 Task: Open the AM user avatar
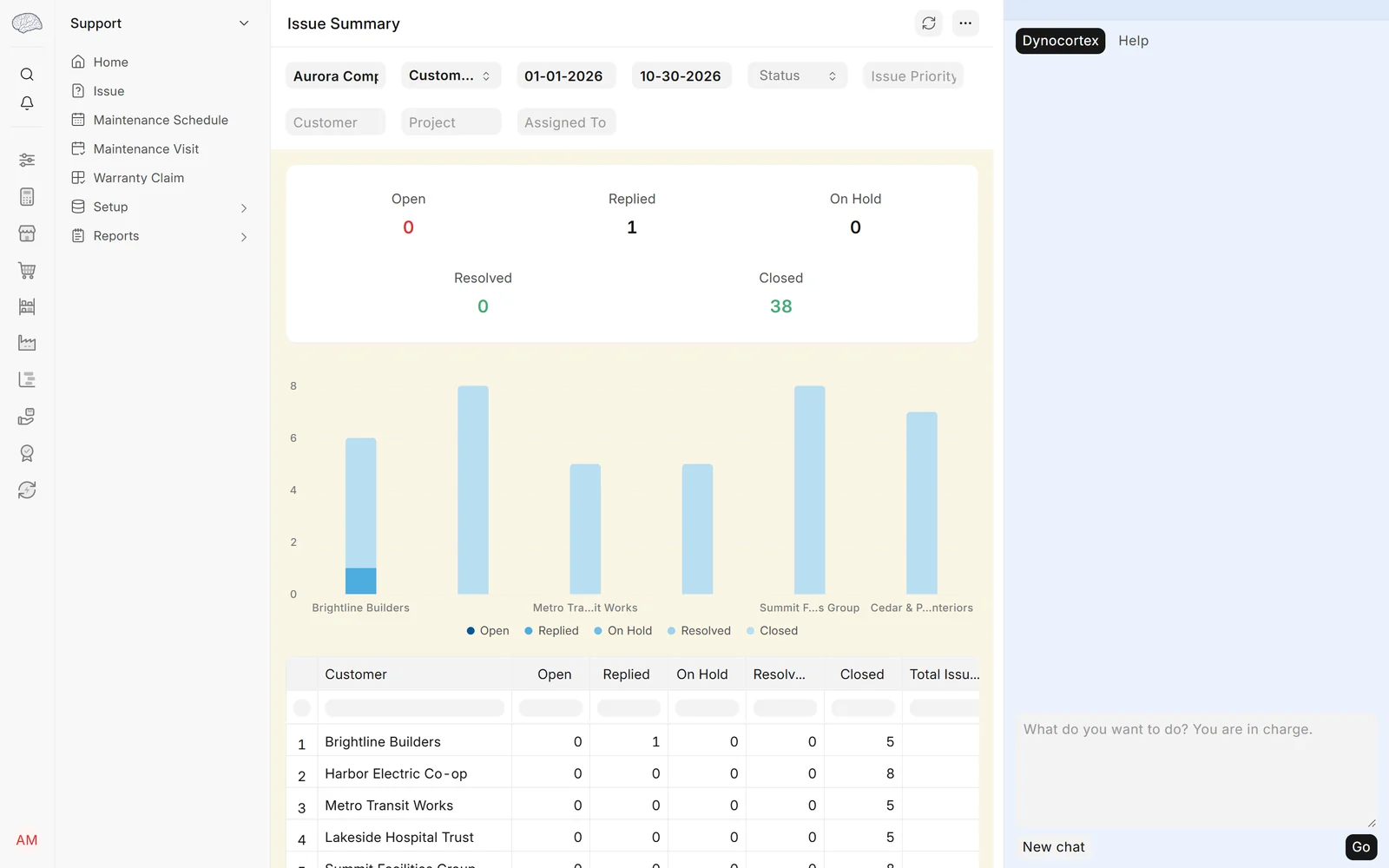pos(27,840)
